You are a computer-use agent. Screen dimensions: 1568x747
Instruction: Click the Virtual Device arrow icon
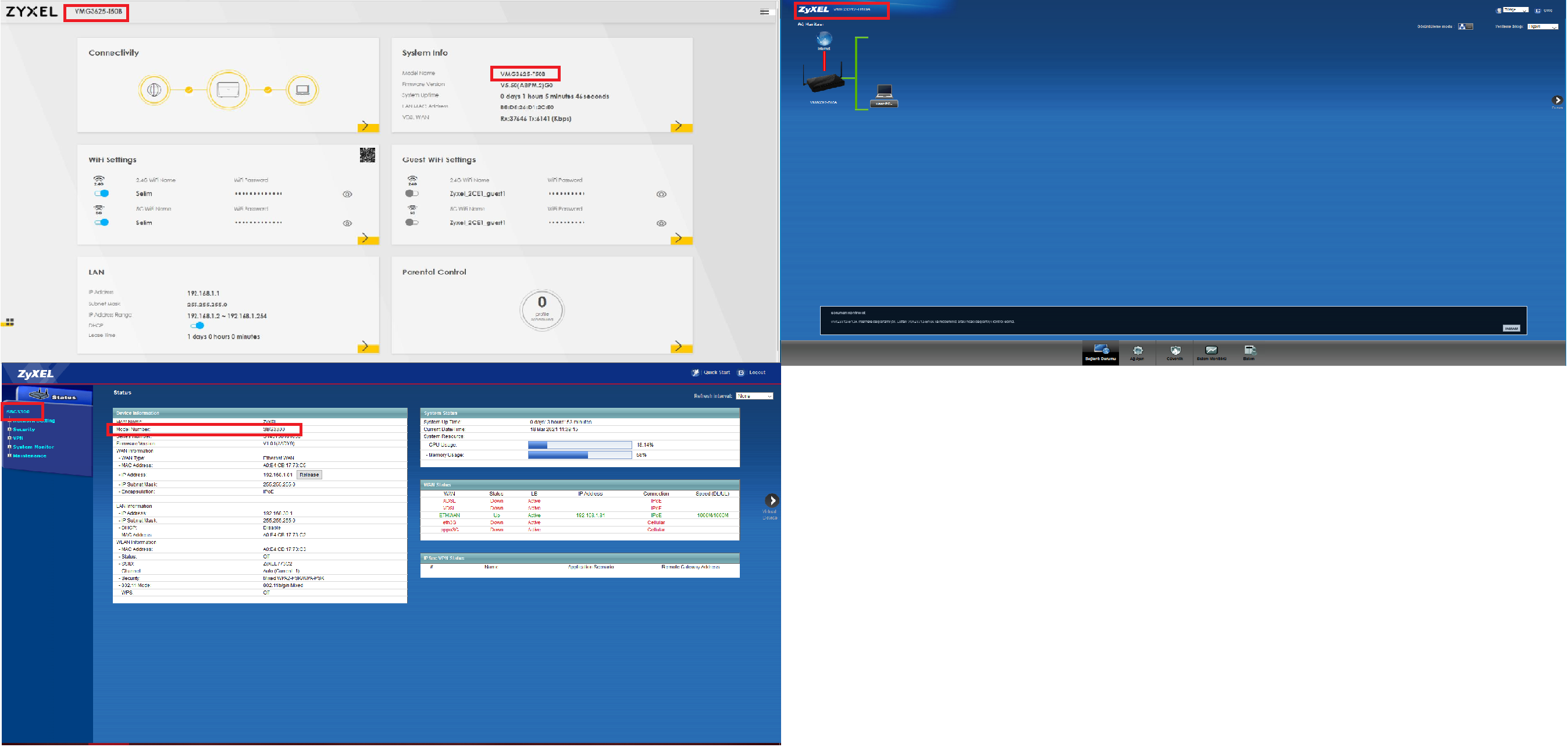click(x=771, y=500)
